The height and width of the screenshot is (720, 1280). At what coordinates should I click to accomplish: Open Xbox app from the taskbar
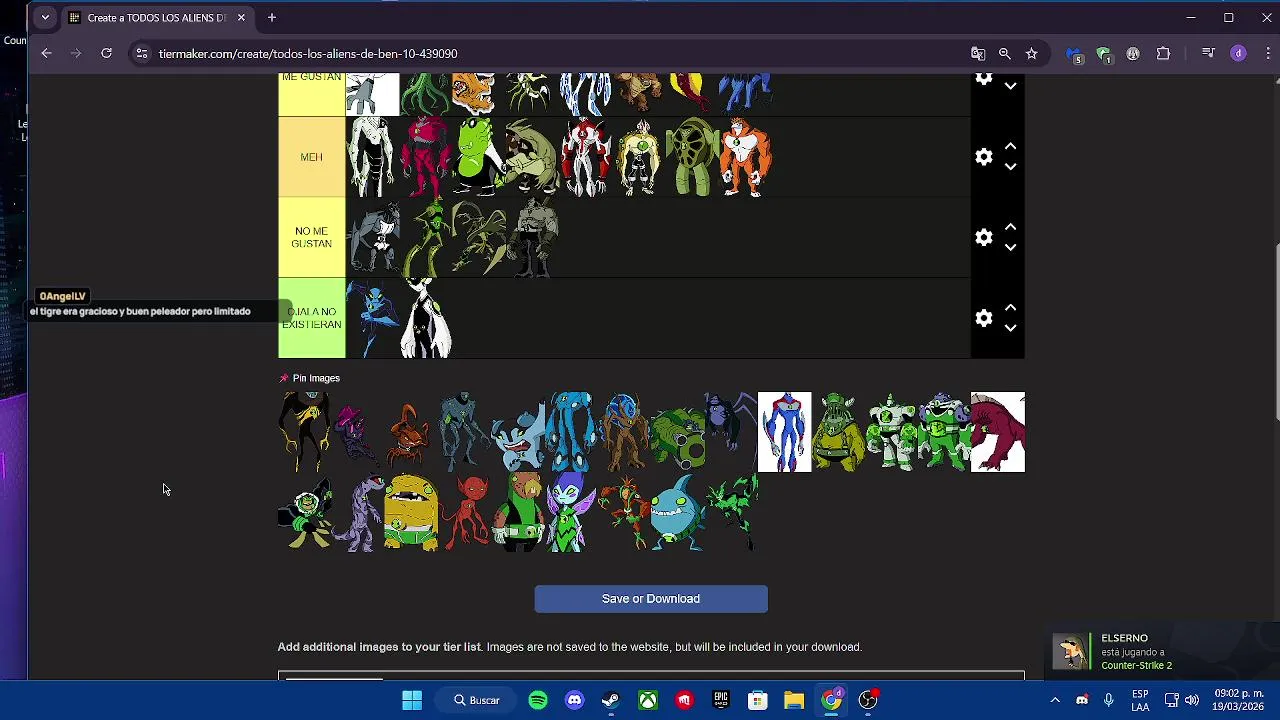[648, 700]
